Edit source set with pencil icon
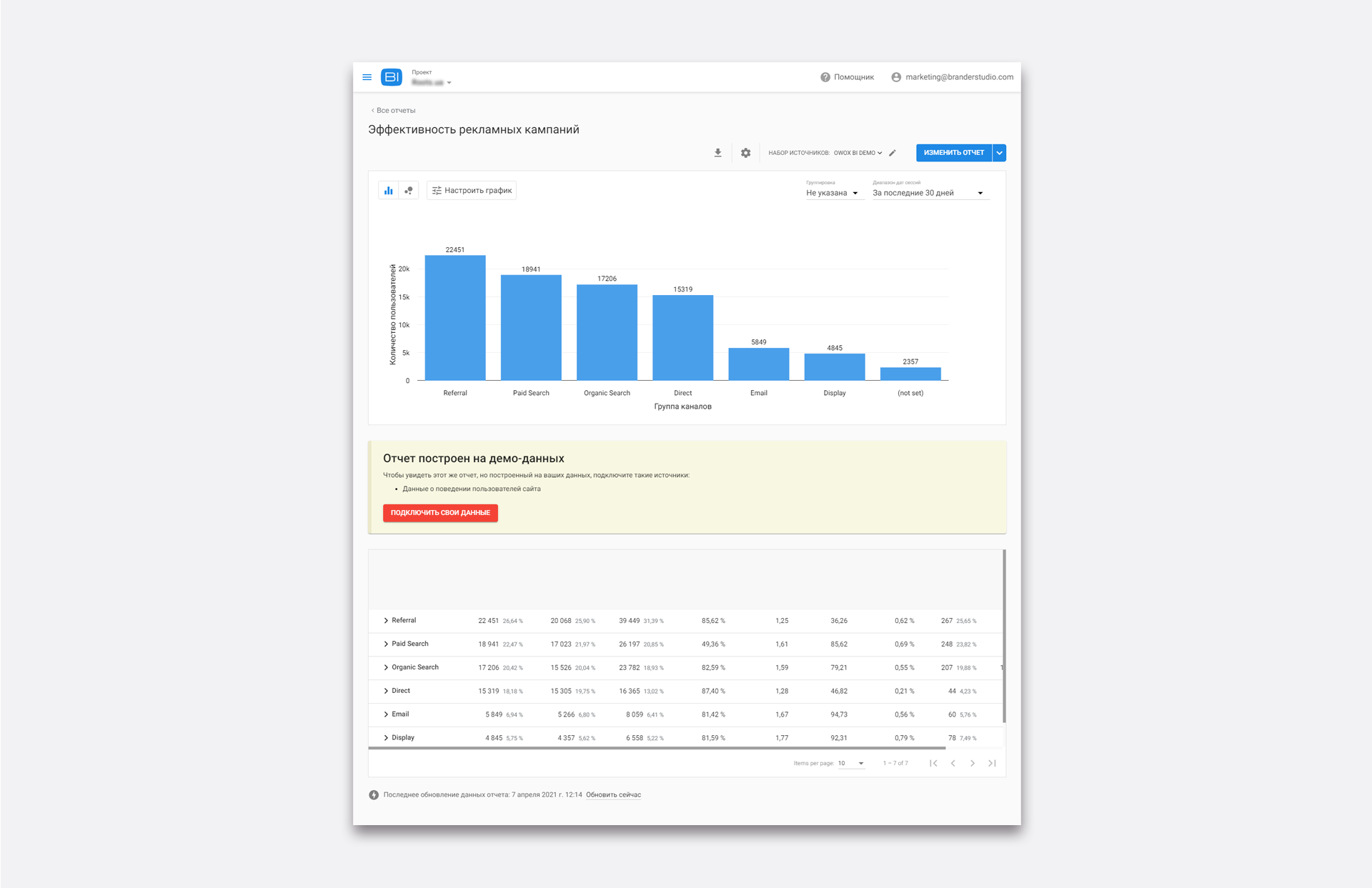This screenshot has width=1372, height=888. pos(893,153)
